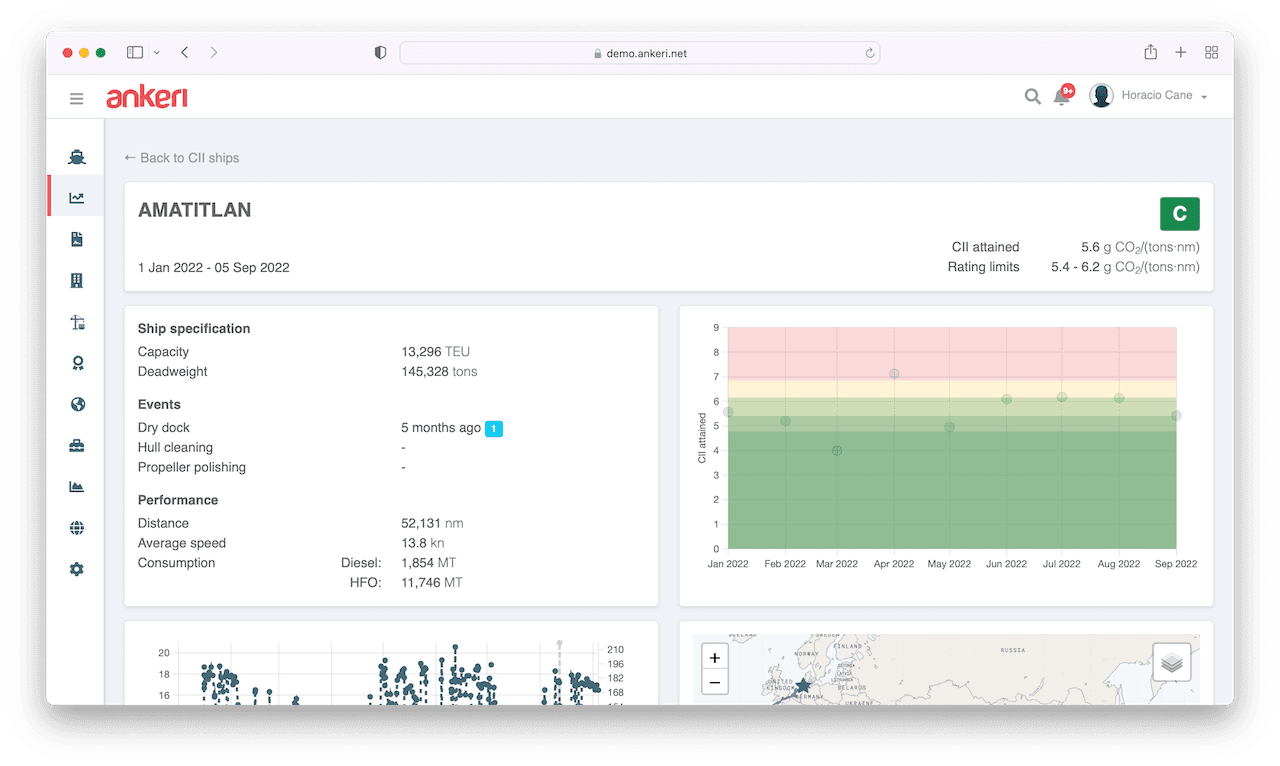The image size is (1280, 766).
Task: Open the crane port icon in sidebar
Action: pos(77,322)
